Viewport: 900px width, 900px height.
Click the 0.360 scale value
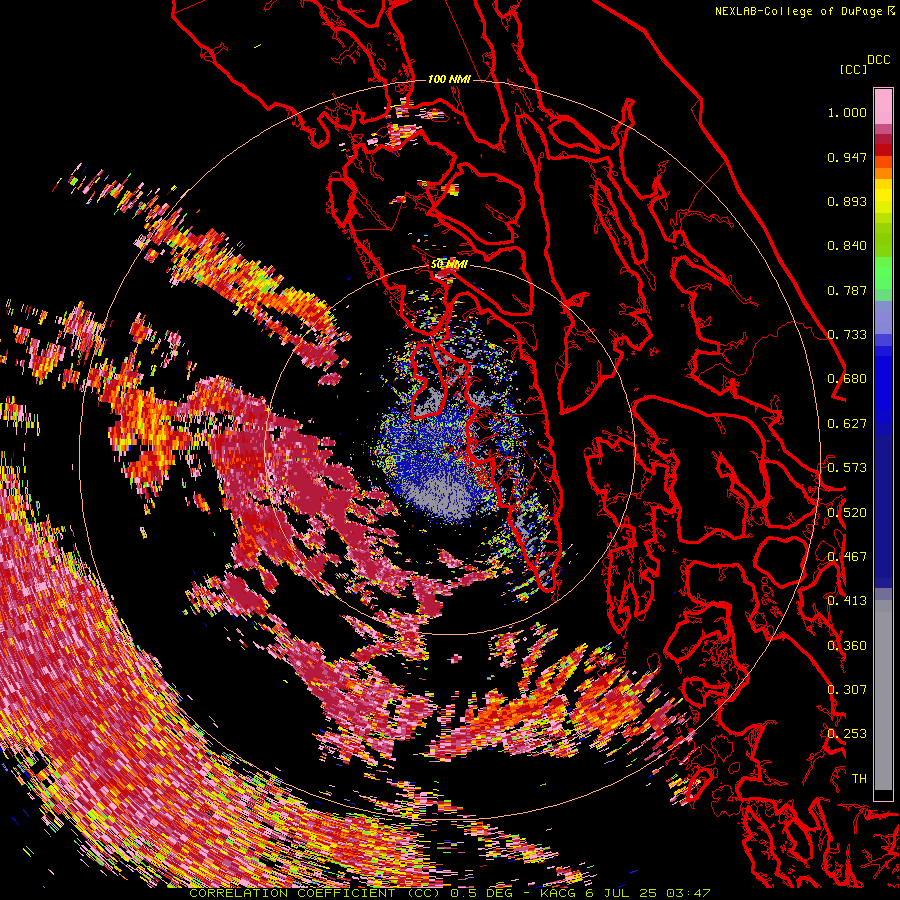847,646
